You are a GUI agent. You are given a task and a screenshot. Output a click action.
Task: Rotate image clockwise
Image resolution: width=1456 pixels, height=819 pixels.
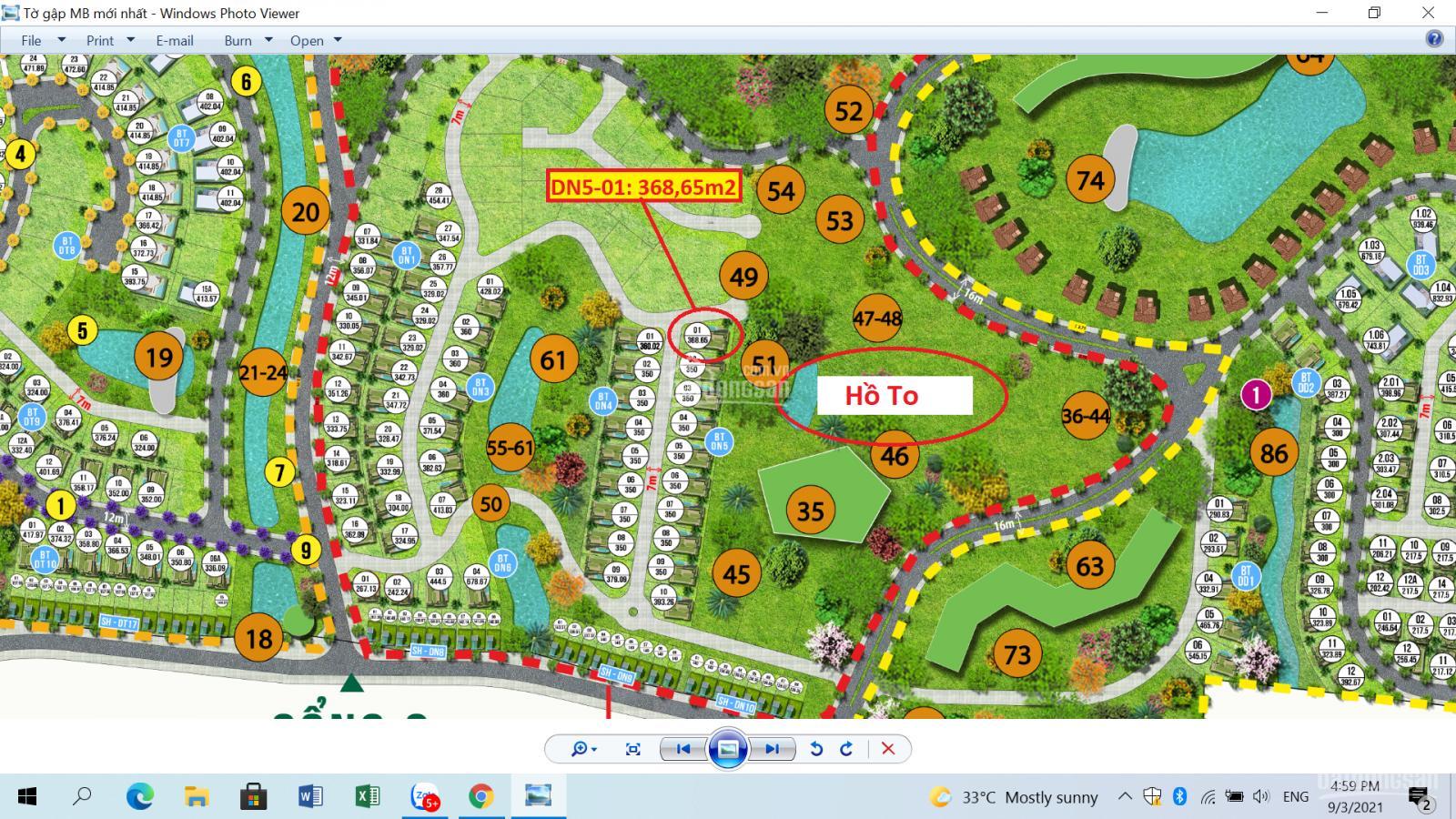click(x=846, y=749)
